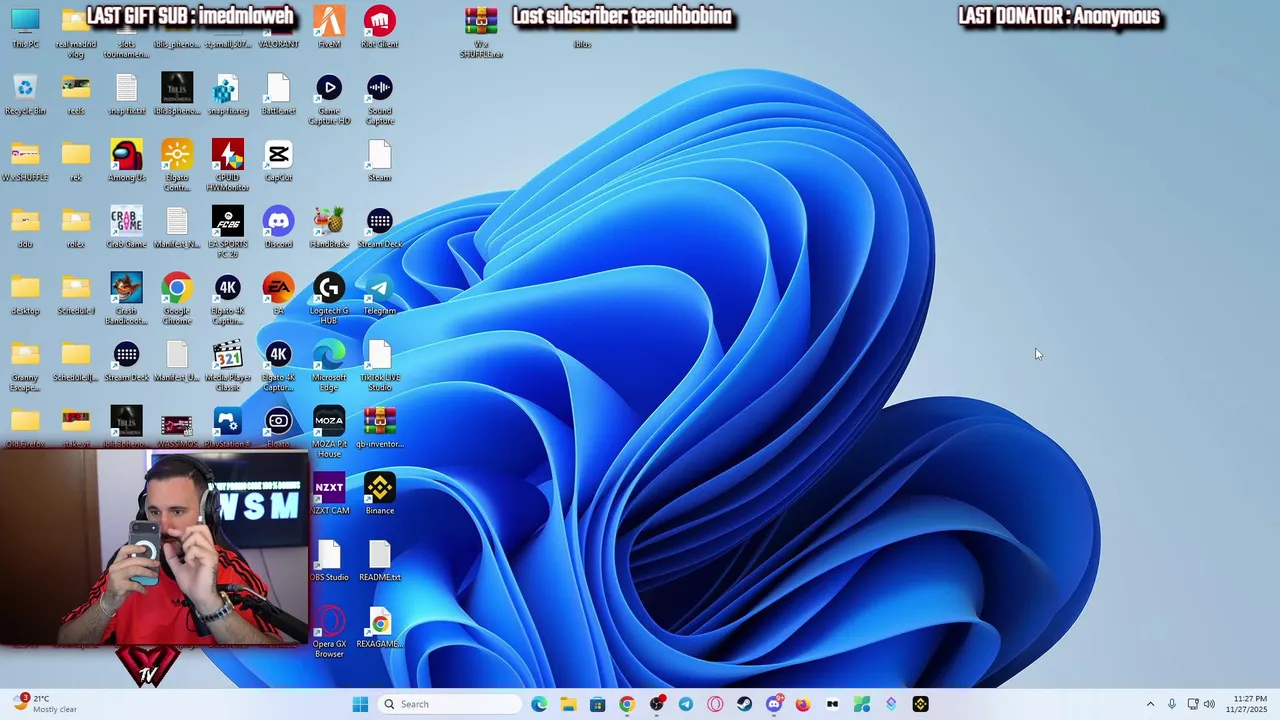This screenshot has height=720, width=1280.
Task: Select the REXAGAME Chrome shortcut
Action: (379, 628)
